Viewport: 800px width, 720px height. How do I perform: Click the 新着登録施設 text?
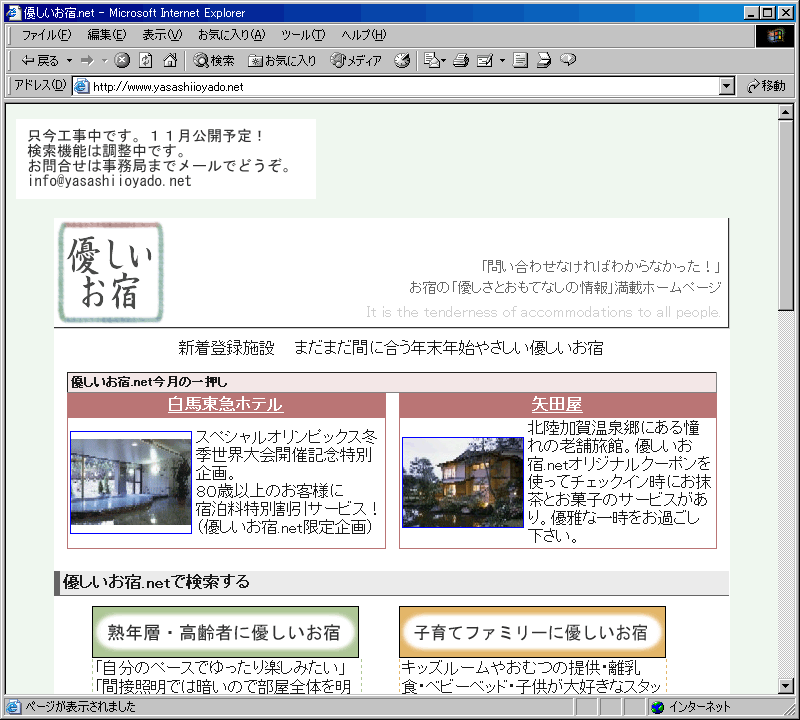pos(226,348)
